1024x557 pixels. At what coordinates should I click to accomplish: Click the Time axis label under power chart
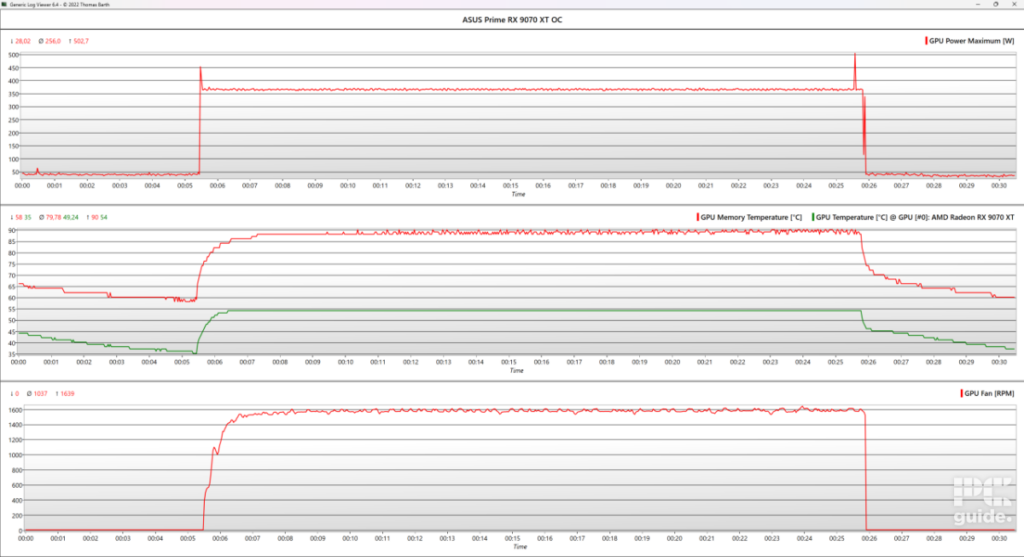coord(517,194)
